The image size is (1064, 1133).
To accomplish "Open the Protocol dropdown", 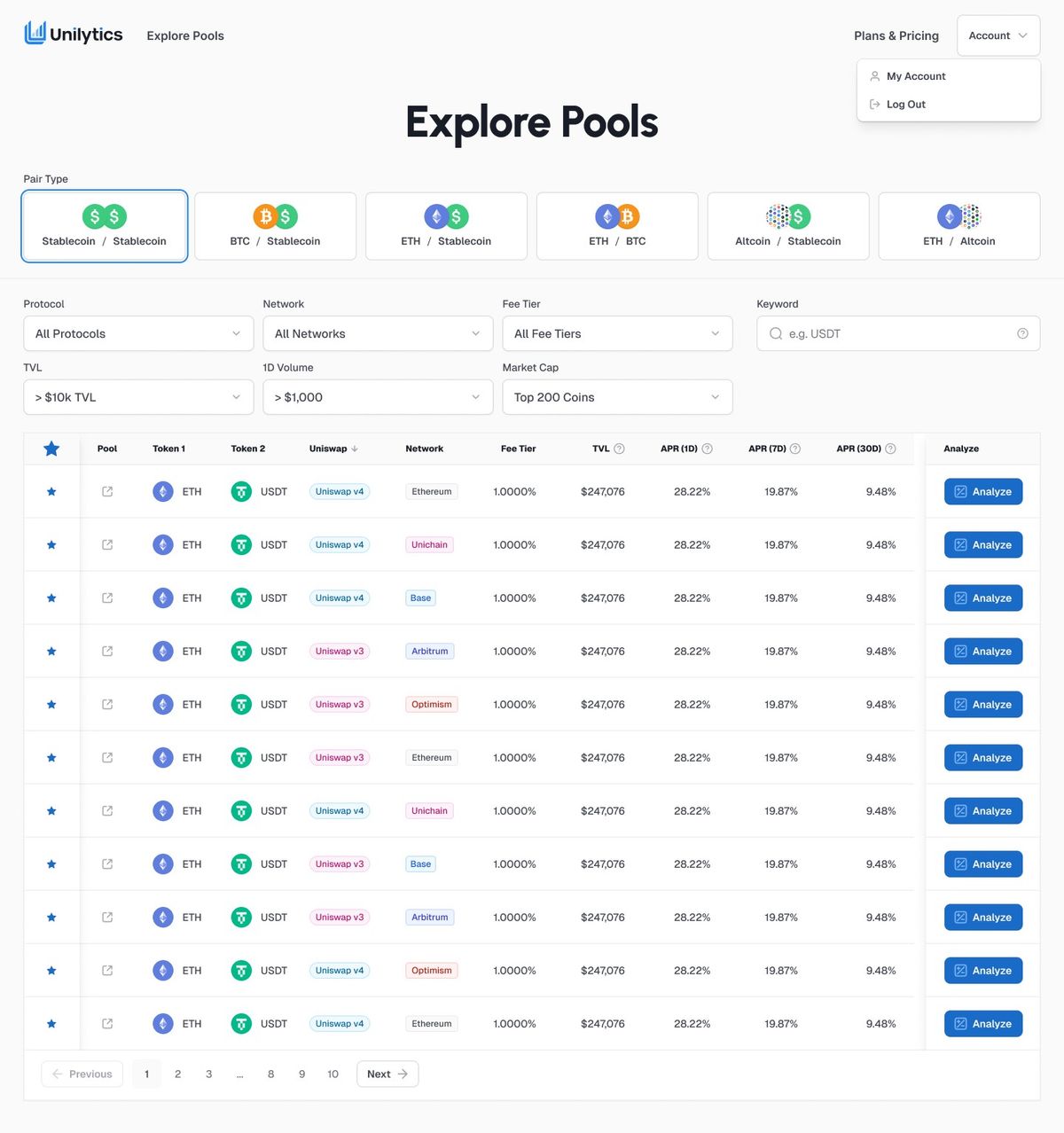I will pos(138,333).
